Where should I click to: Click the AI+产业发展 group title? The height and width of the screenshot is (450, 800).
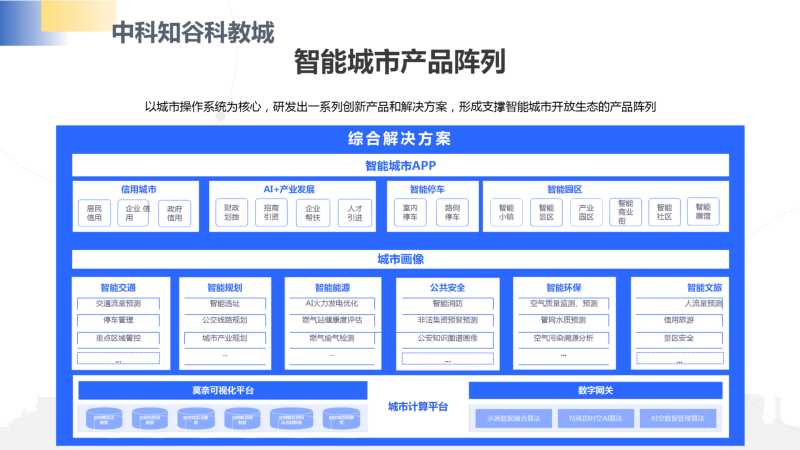[x=289, y=189]
